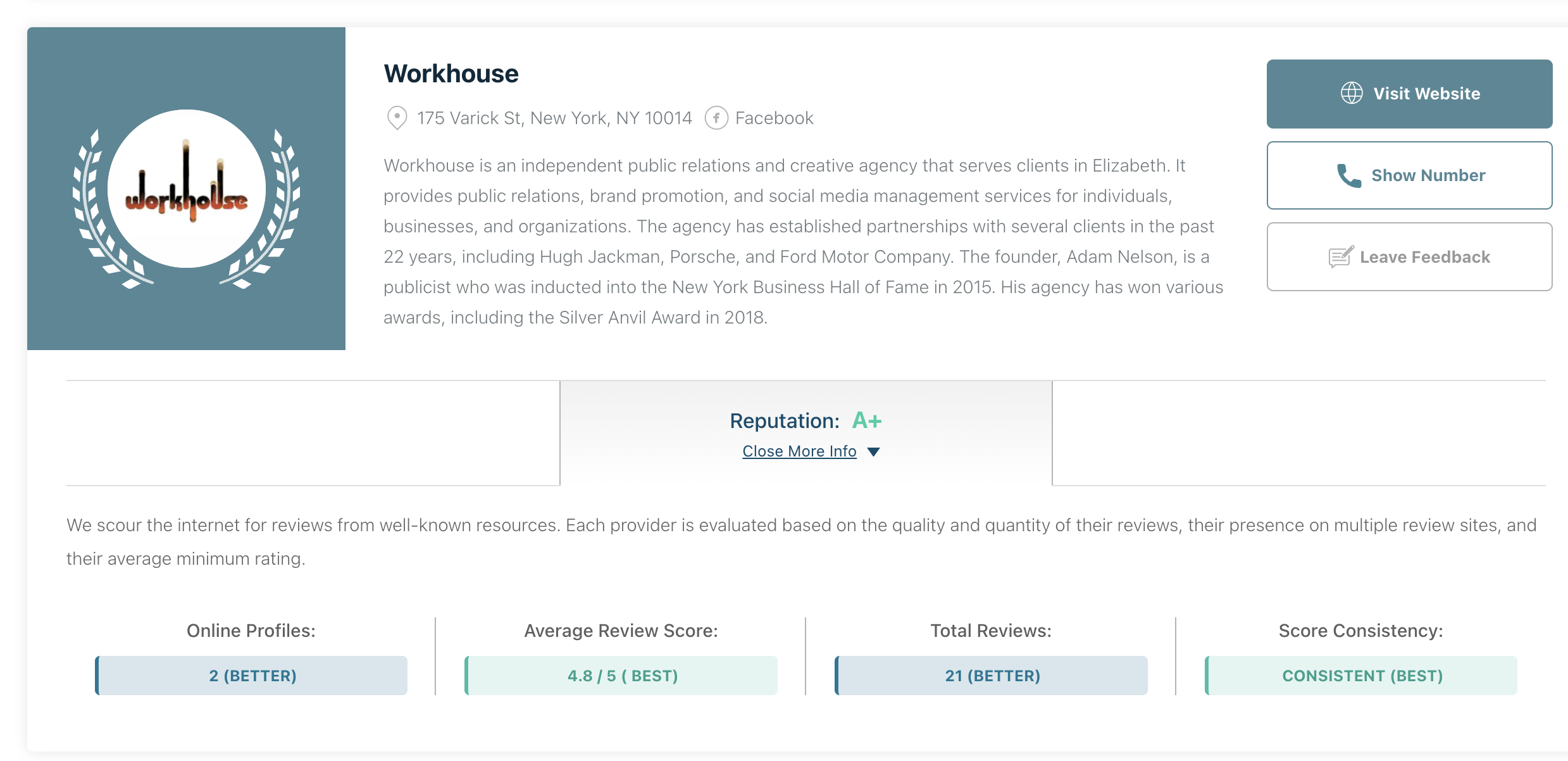This screenshot has height=761, width=1568.
Task: Select the Reputation A+ tab
Action: (806, 433)
